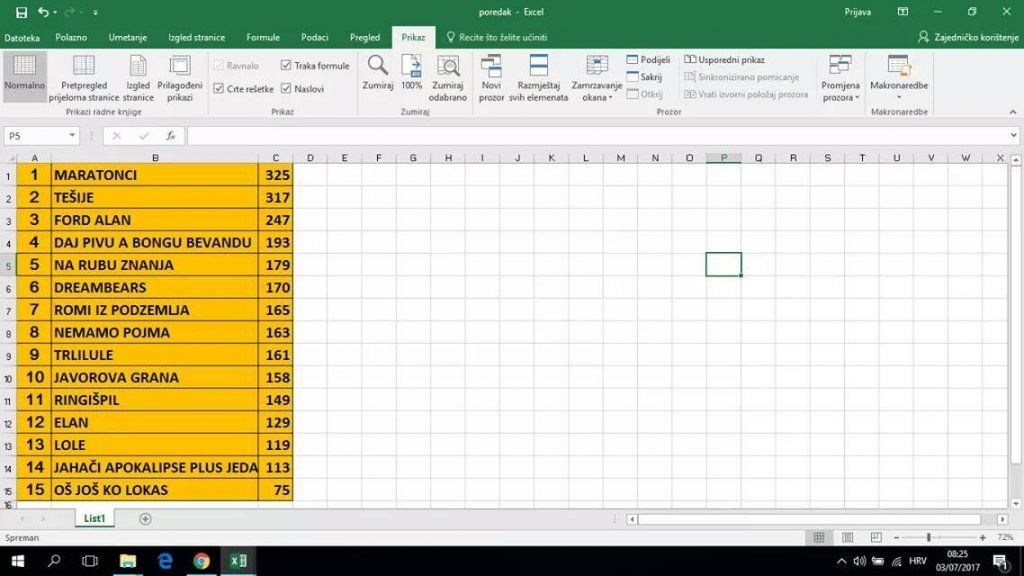
Task: Toggle the Crte rešetke checkbox
Action: [x=219, y=89]
